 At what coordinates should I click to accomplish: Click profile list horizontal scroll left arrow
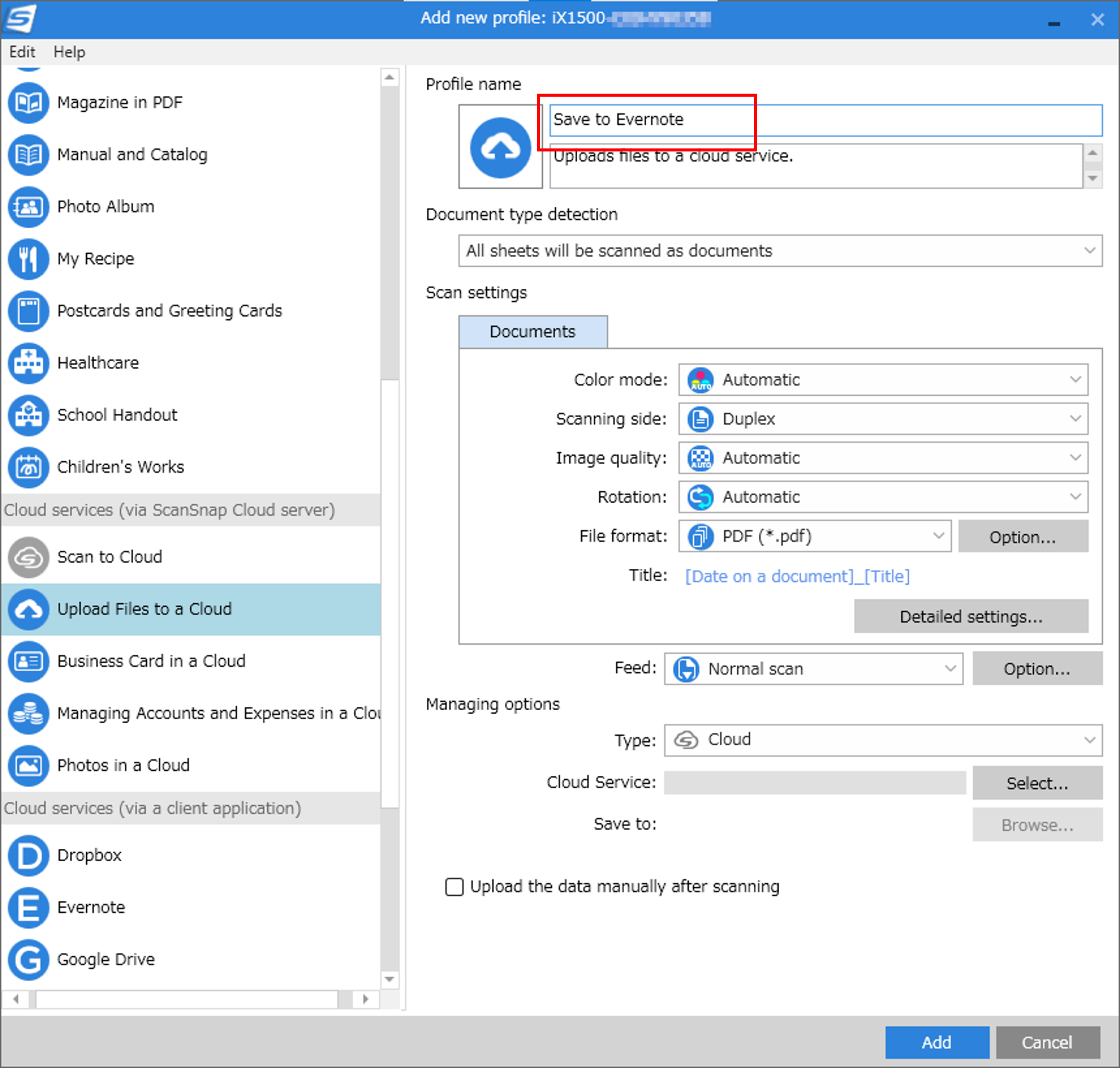coord(16,999)
